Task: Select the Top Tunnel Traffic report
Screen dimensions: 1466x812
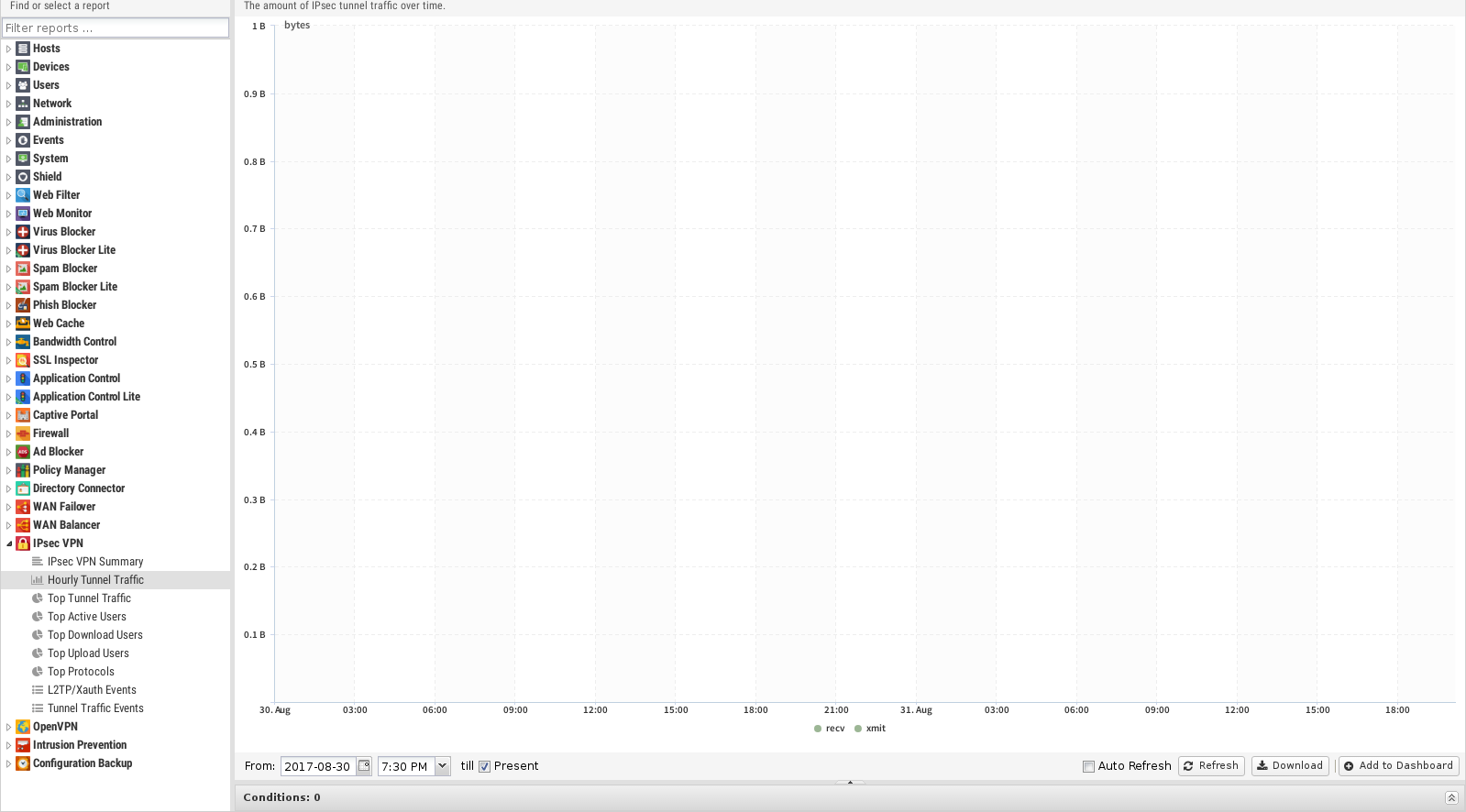Action: [x=89, y=598]
